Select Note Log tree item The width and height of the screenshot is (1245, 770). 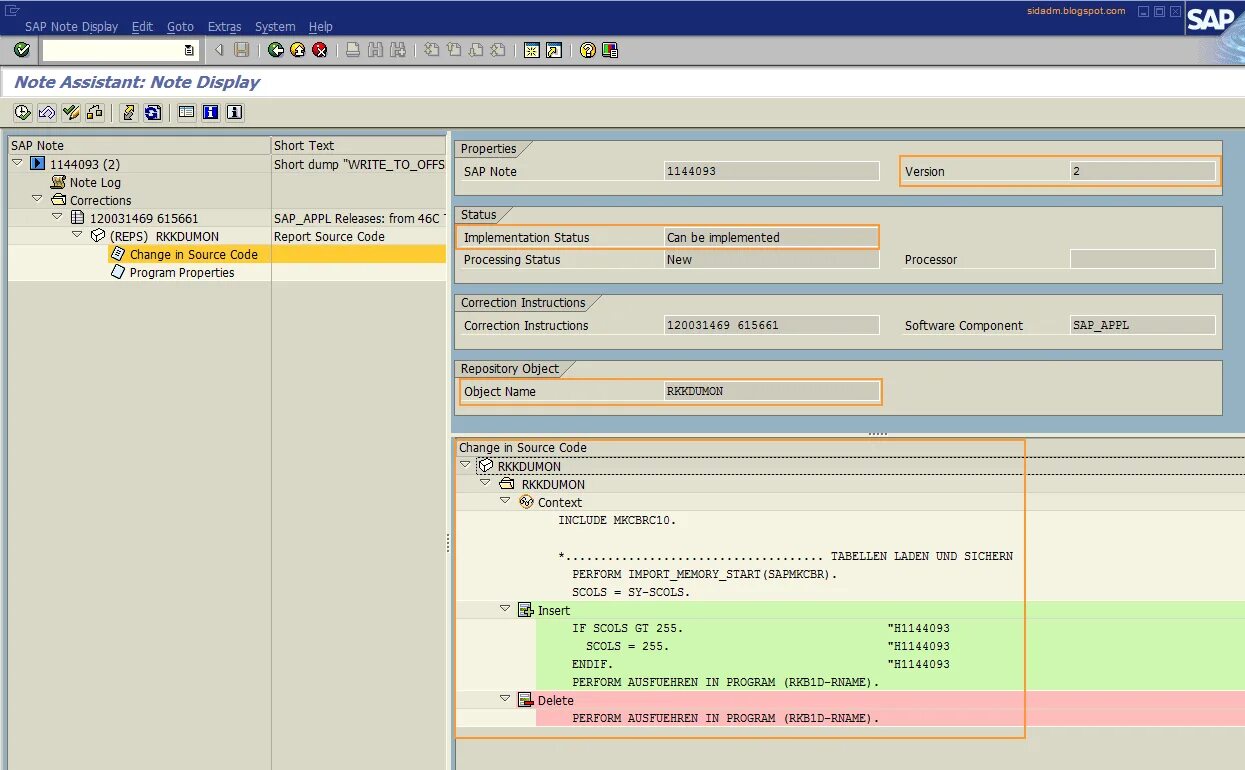tap(95, 182)
